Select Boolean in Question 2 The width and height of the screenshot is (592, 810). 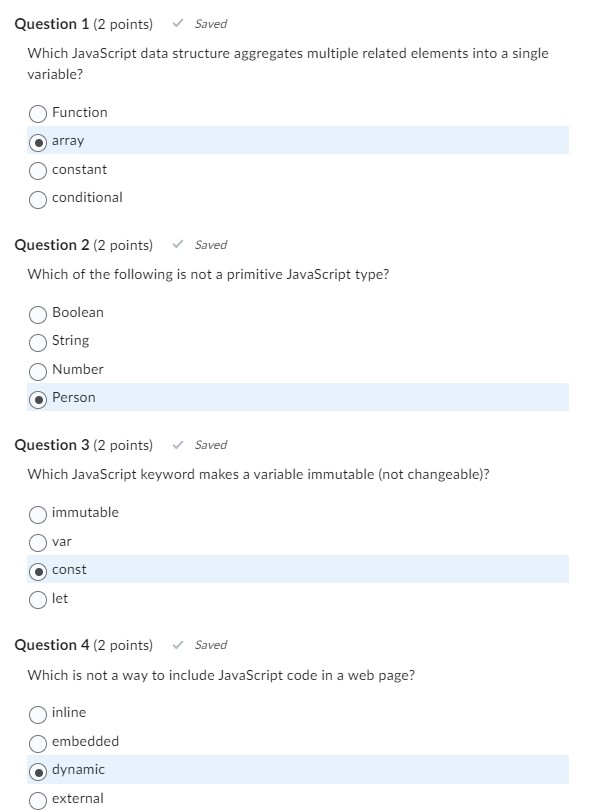click(x=37, y=313)
